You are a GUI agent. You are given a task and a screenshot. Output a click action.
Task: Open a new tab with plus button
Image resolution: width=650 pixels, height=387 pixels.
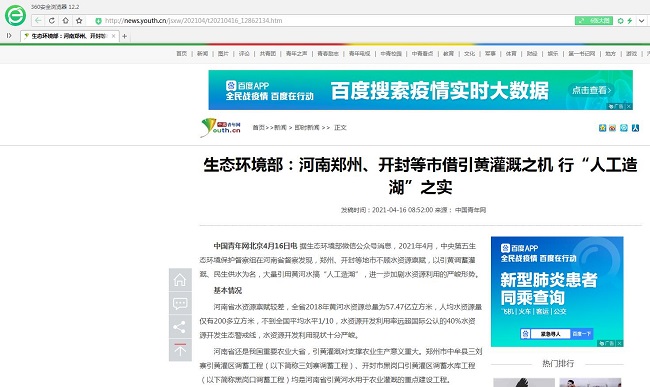click(124, 36)
